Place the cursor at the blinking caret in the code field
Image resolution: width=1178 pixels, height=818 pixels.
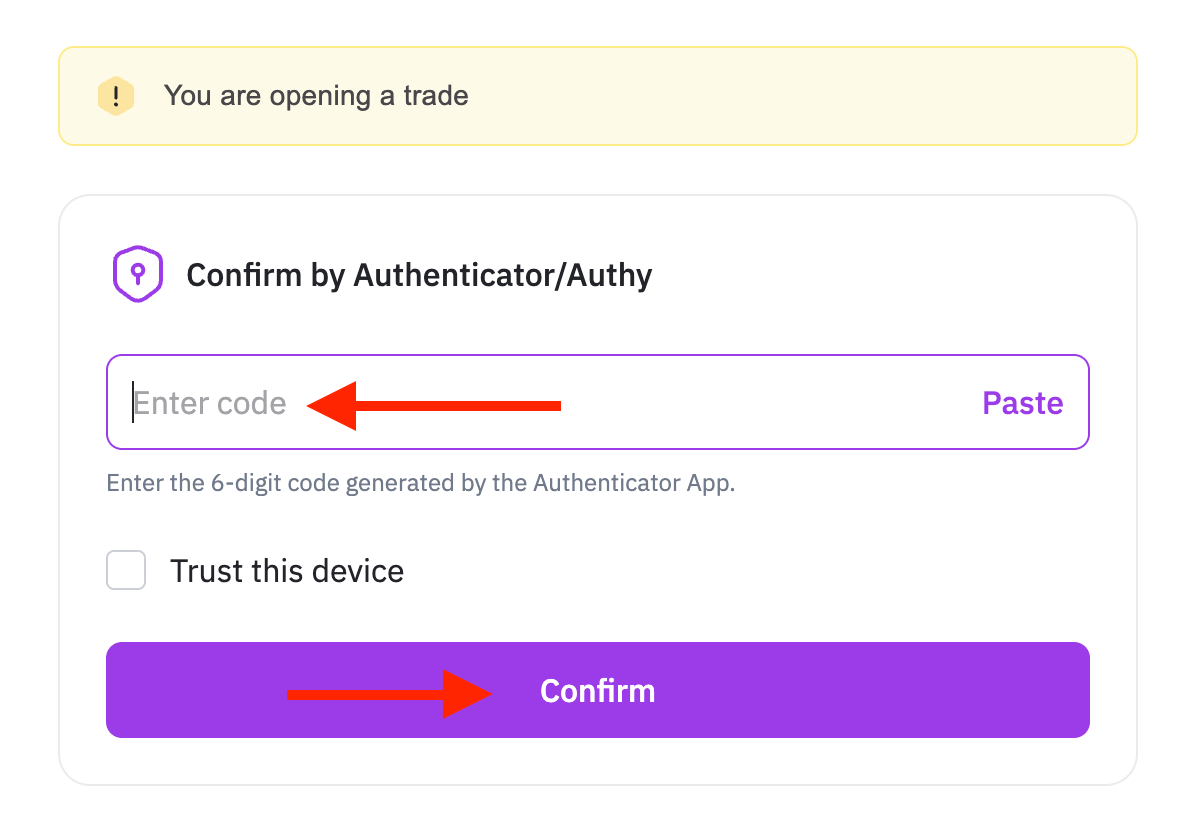pos(133,402)
